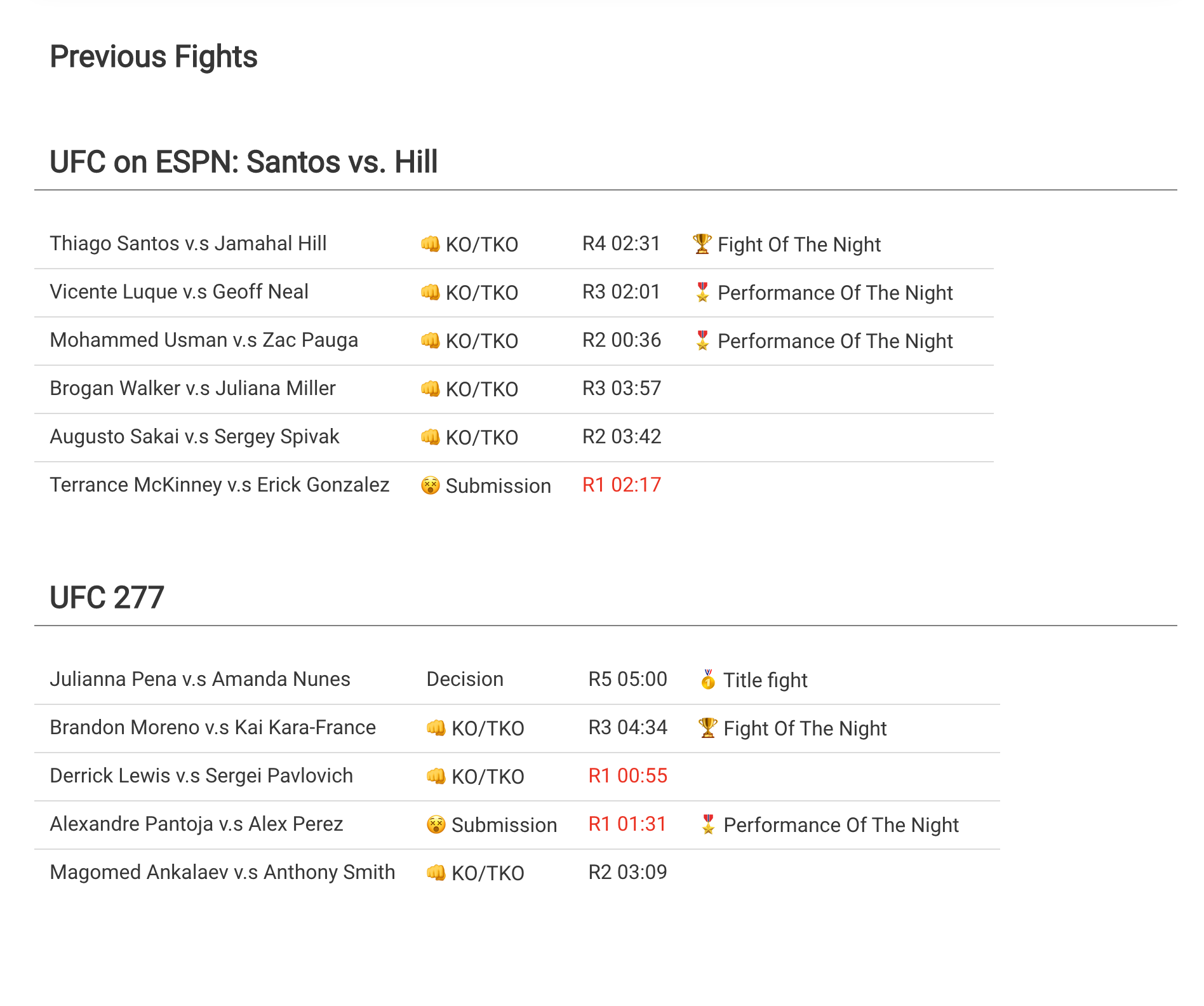Click the 'UFC 277' heading
The width and height of the screenshot is (1204, 1006).
[107, 598]
